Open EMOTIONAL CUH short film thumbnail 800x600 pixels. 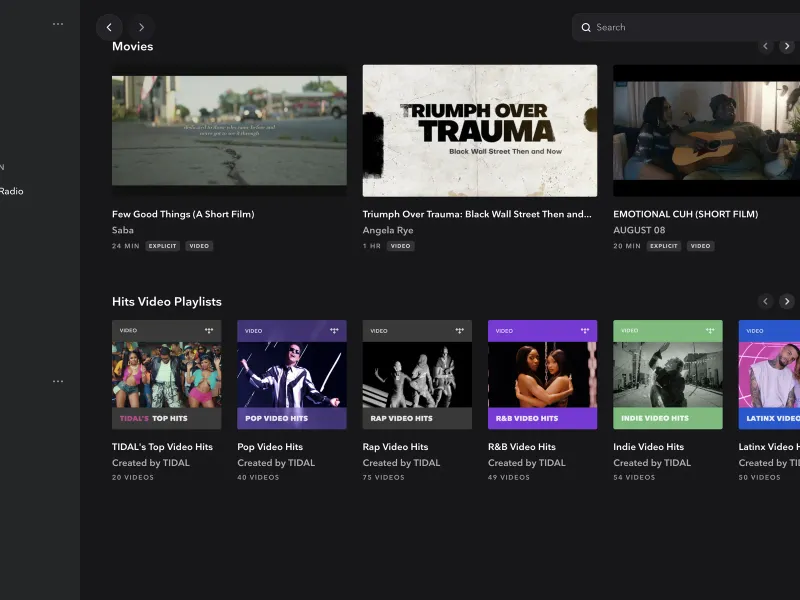coord(707,131)
